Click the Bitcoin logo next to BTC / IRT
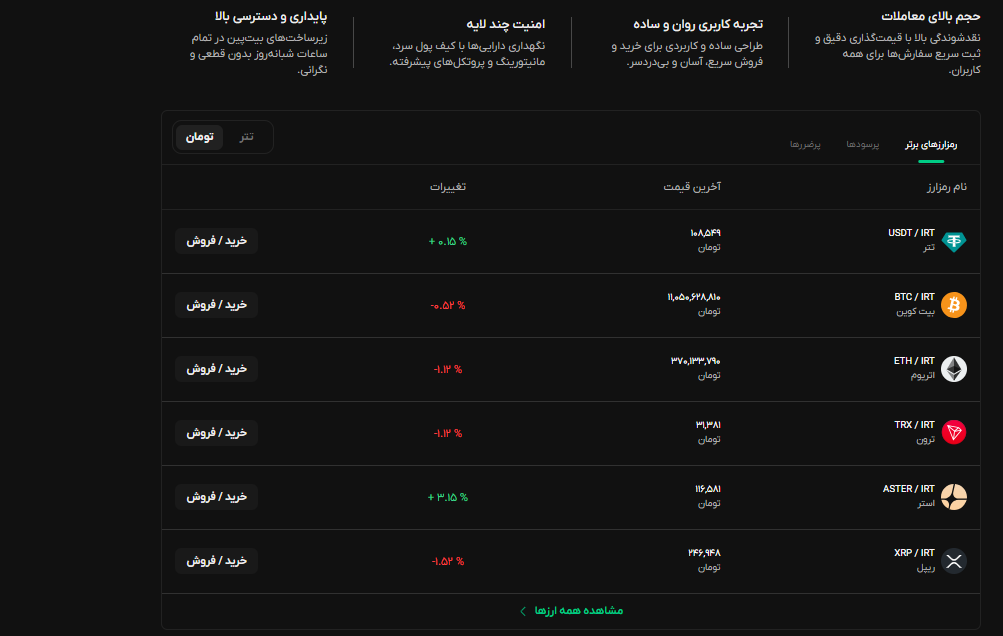Viewport: 1003px width, 636px height. (953, 304)
